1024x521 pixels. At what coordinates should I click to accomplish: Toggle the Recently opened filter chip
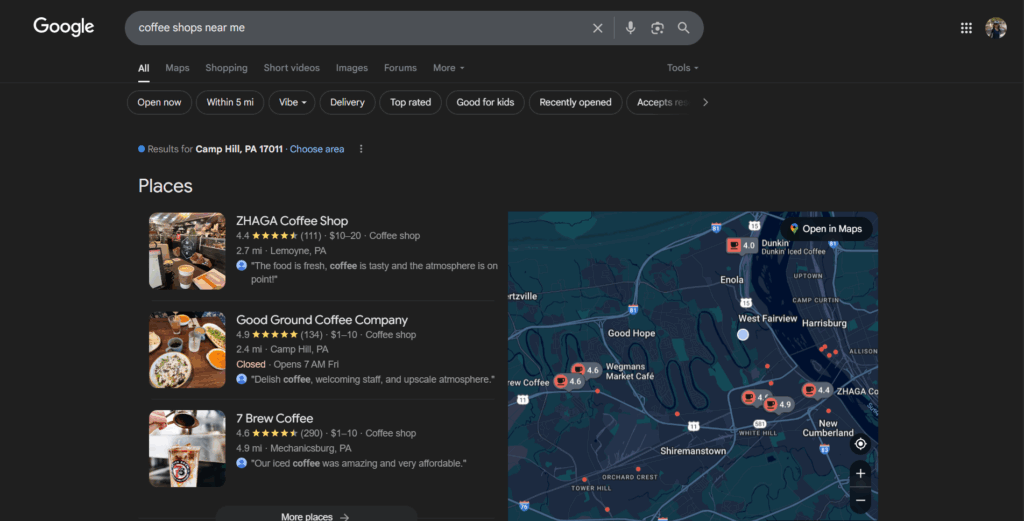575,103
